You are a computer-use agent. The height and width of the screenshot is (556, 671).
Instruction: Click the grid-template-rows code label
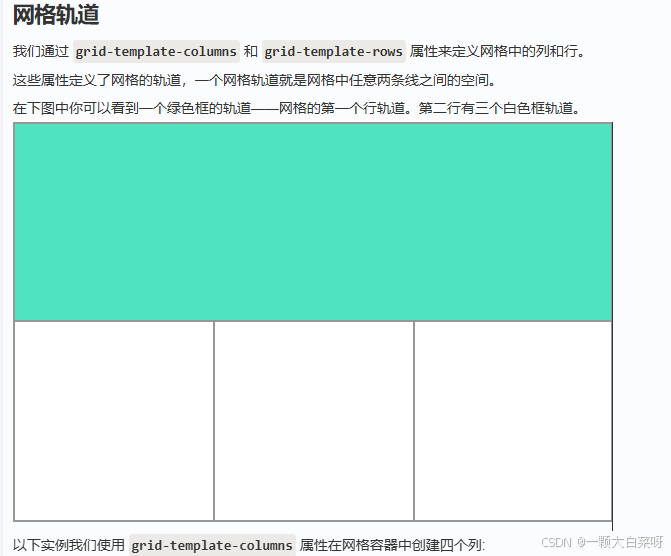pos(333,51)
